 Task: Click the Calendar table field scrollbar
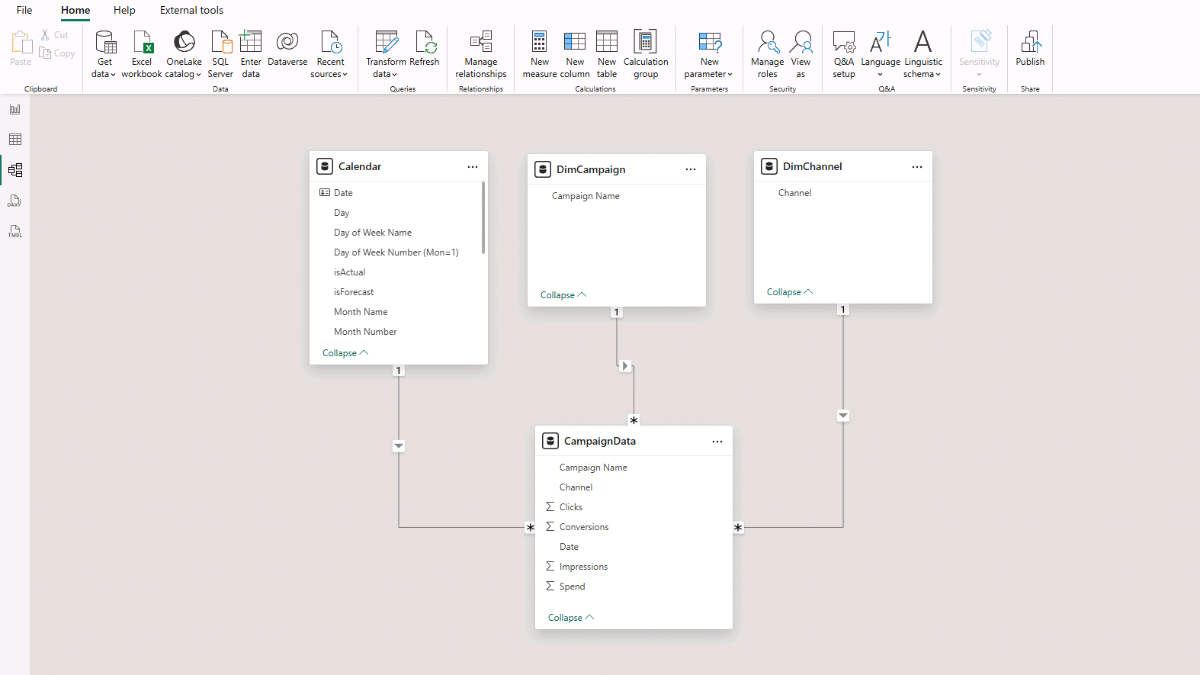(484, 217)
